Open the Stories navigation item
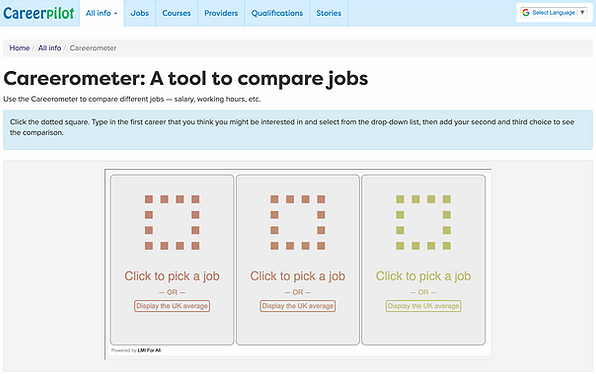 click(x=329, y=13)
